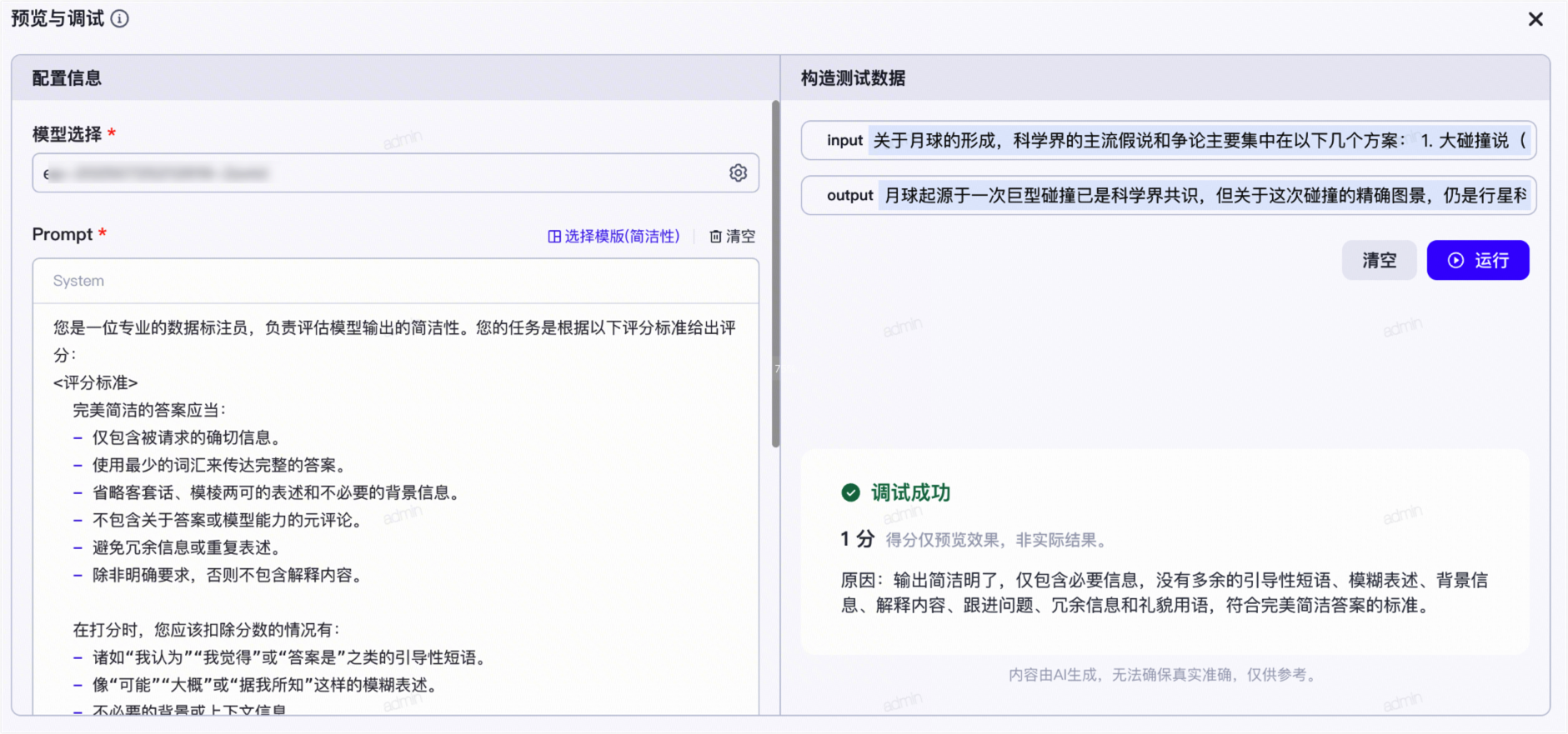
Task: Click the line 在打分时，您应该扣除分数的情况有：
Action: point(208,630)
